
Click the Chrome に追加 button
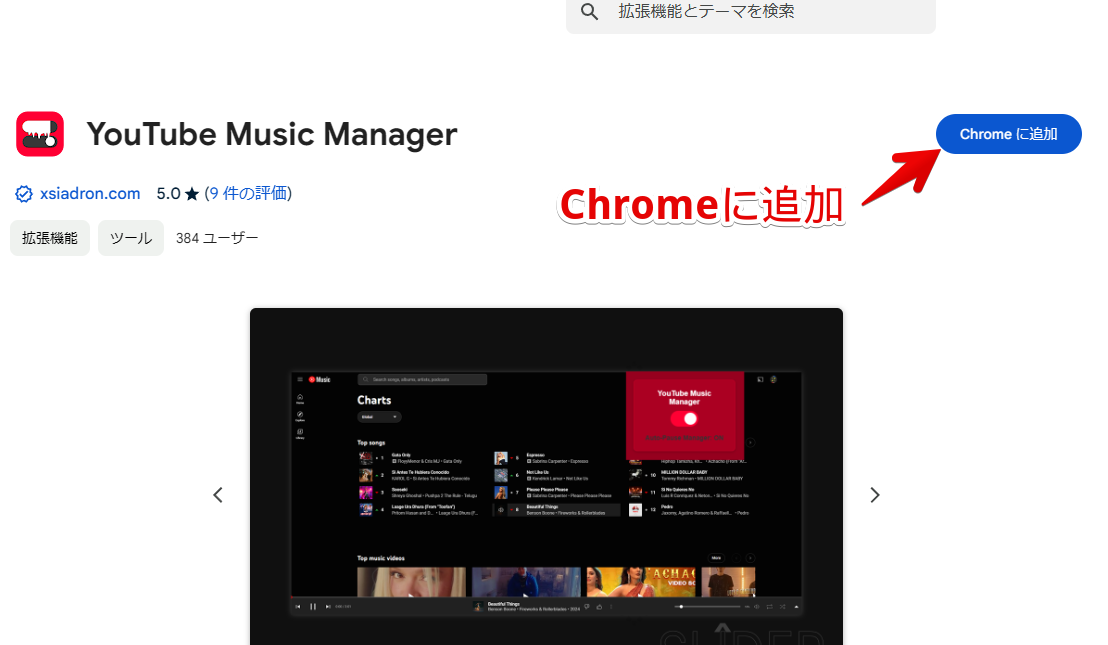coord(1008,134)
